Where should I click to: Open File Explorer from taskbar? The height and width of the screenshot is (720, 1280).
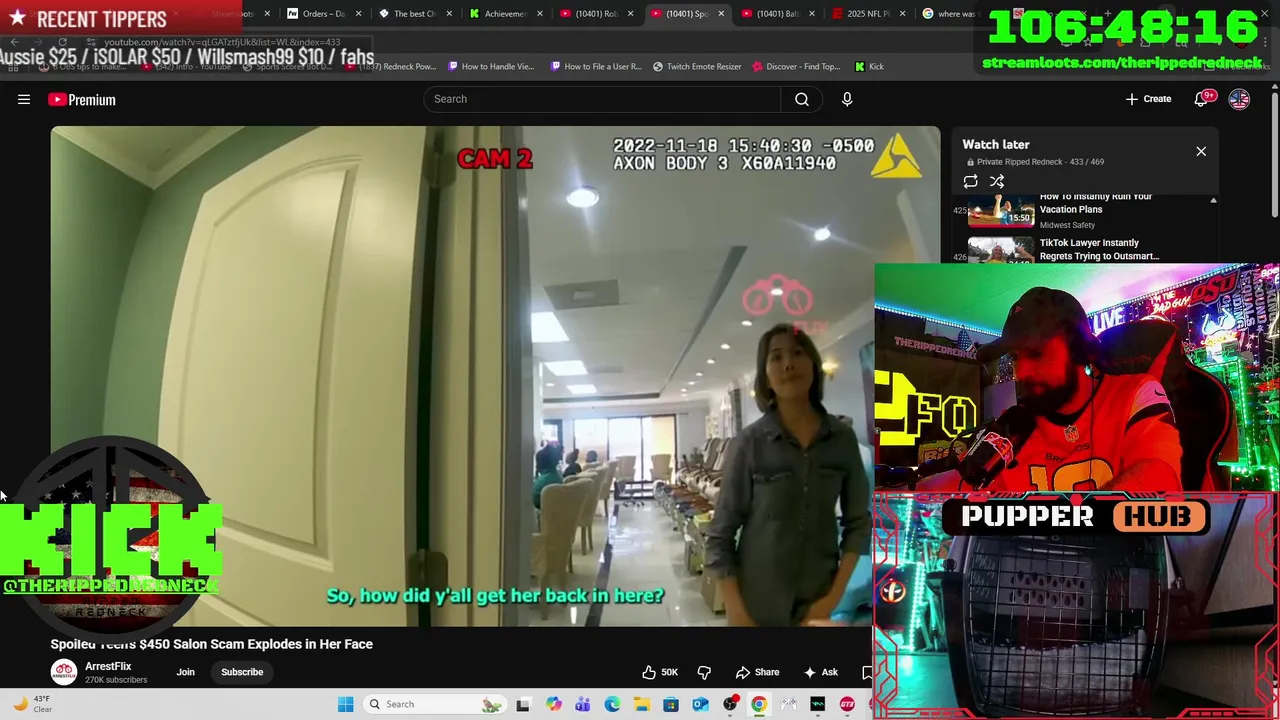(x=641, y=704)
